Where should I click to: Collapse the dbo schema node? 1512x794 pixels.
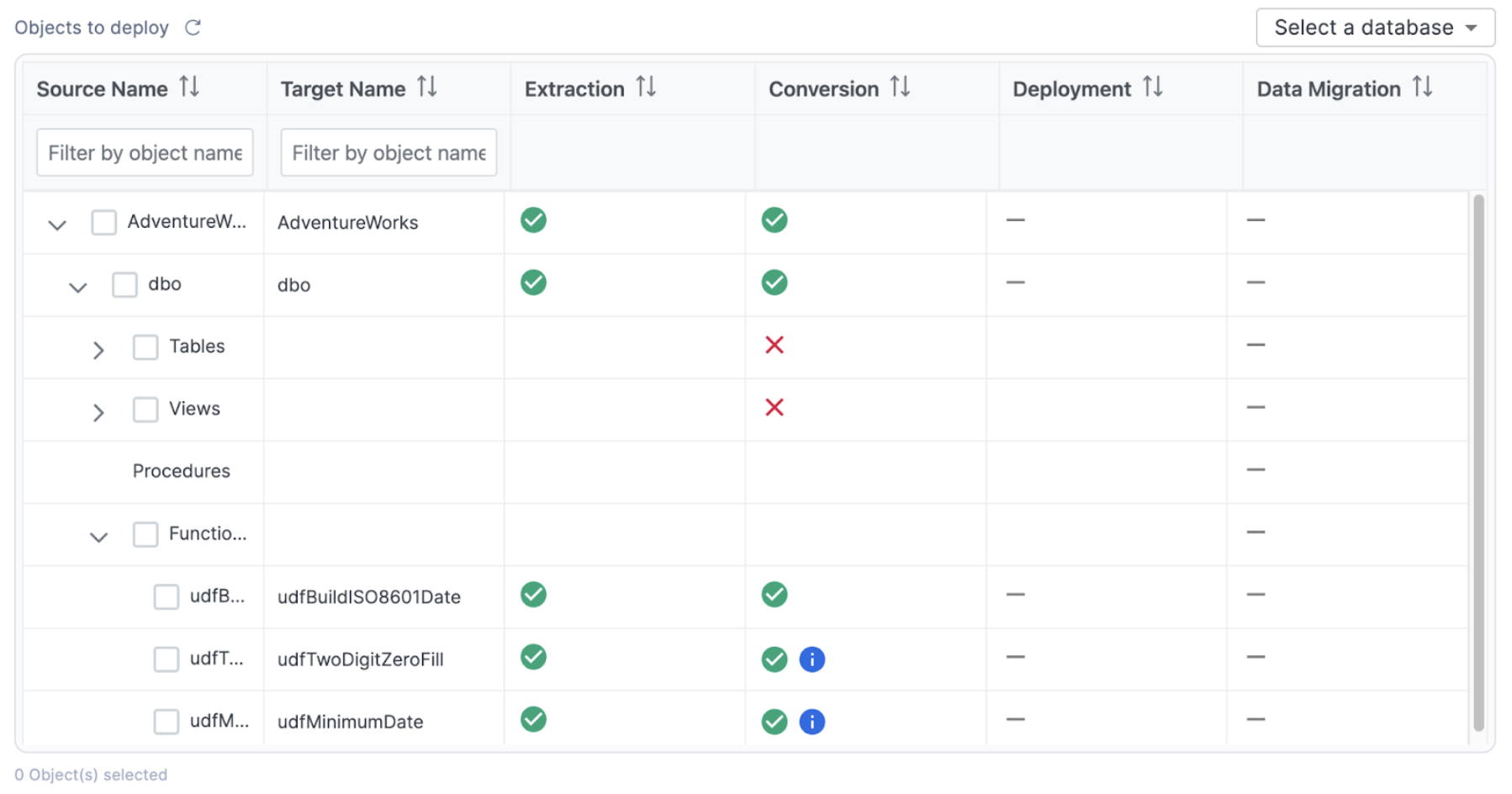[77, 287]
